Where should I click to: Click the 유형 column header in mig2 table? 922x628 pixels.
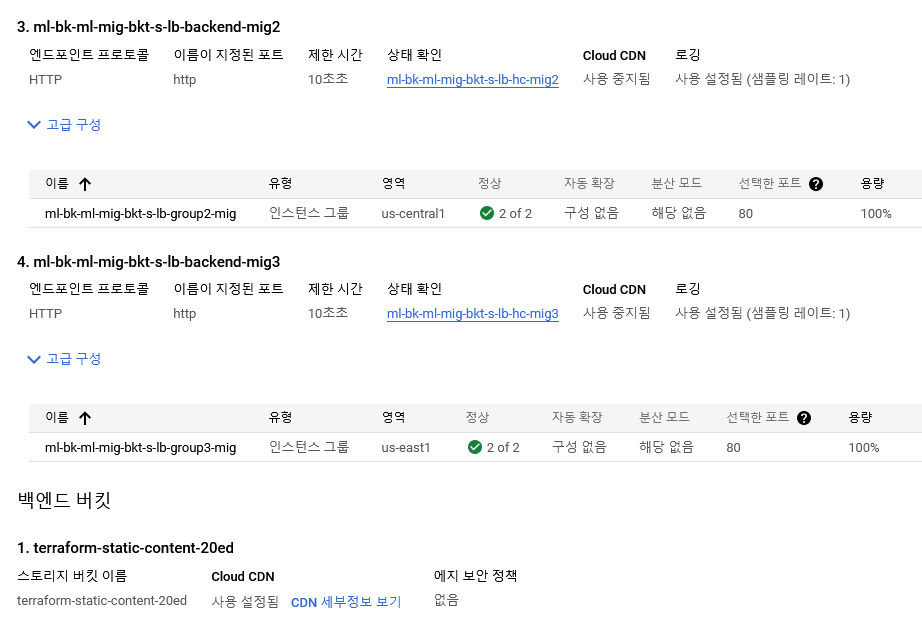tap(280, 184)
